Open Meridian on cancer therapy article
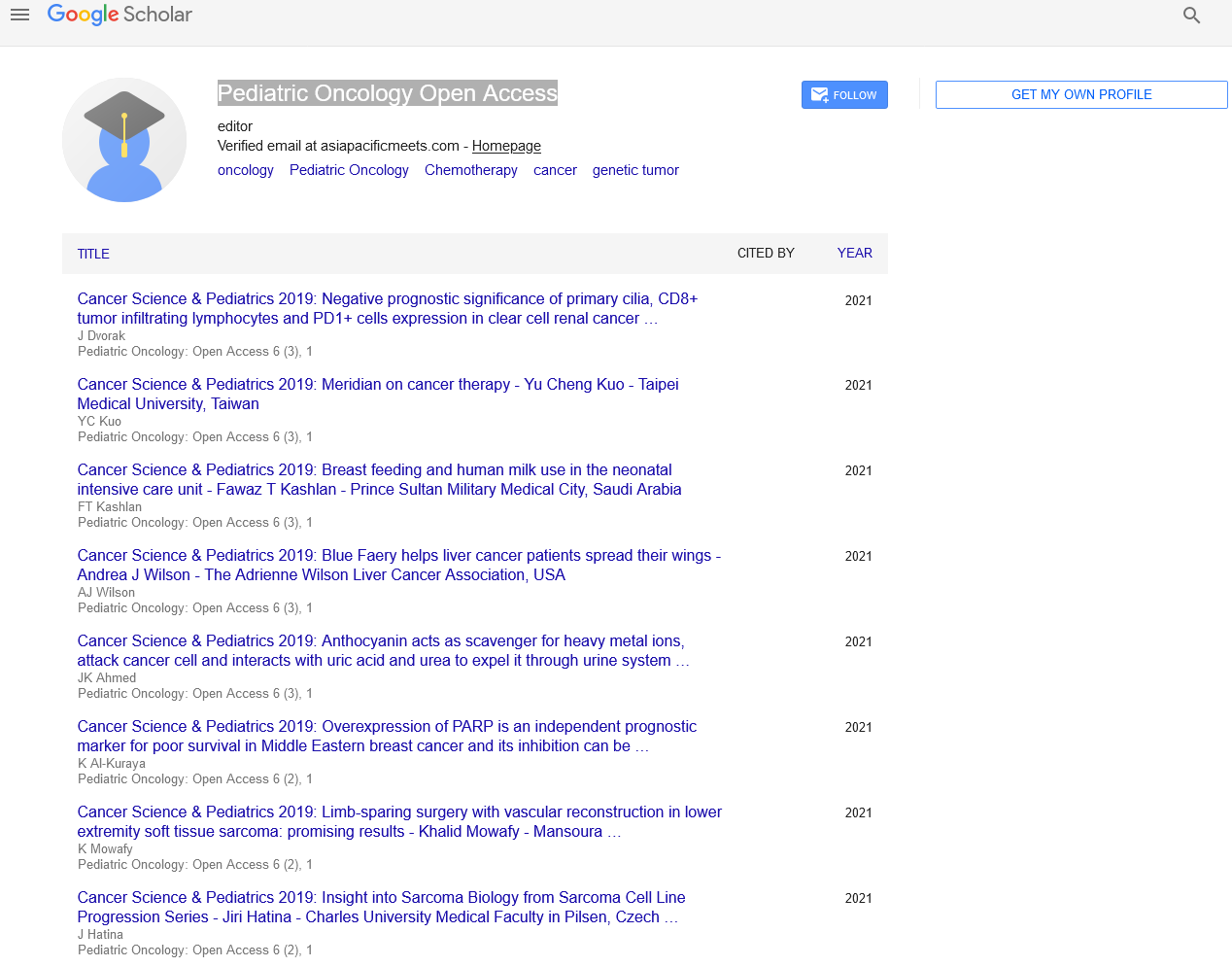 coord(378,395)
